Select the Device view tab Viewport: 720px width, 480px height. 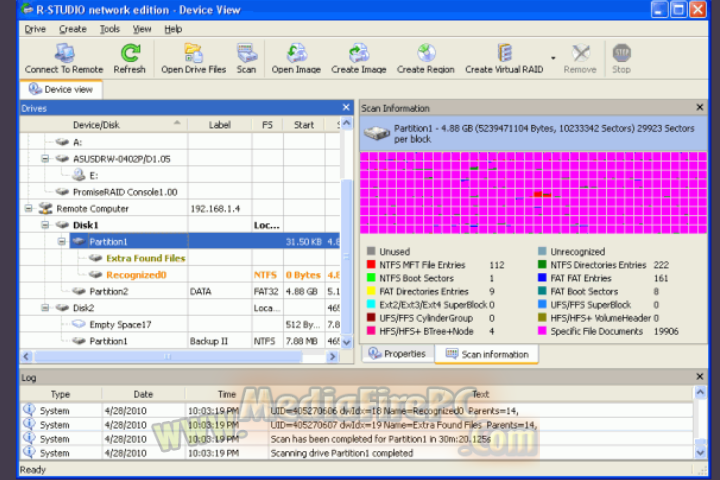[61, 89]
